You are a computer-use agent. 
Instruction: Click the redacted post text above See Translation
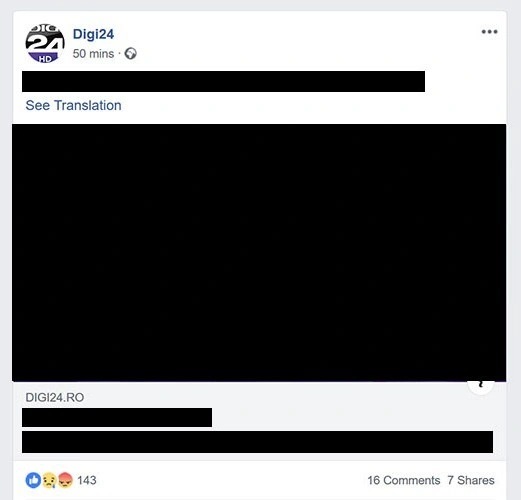coord(223,81)
